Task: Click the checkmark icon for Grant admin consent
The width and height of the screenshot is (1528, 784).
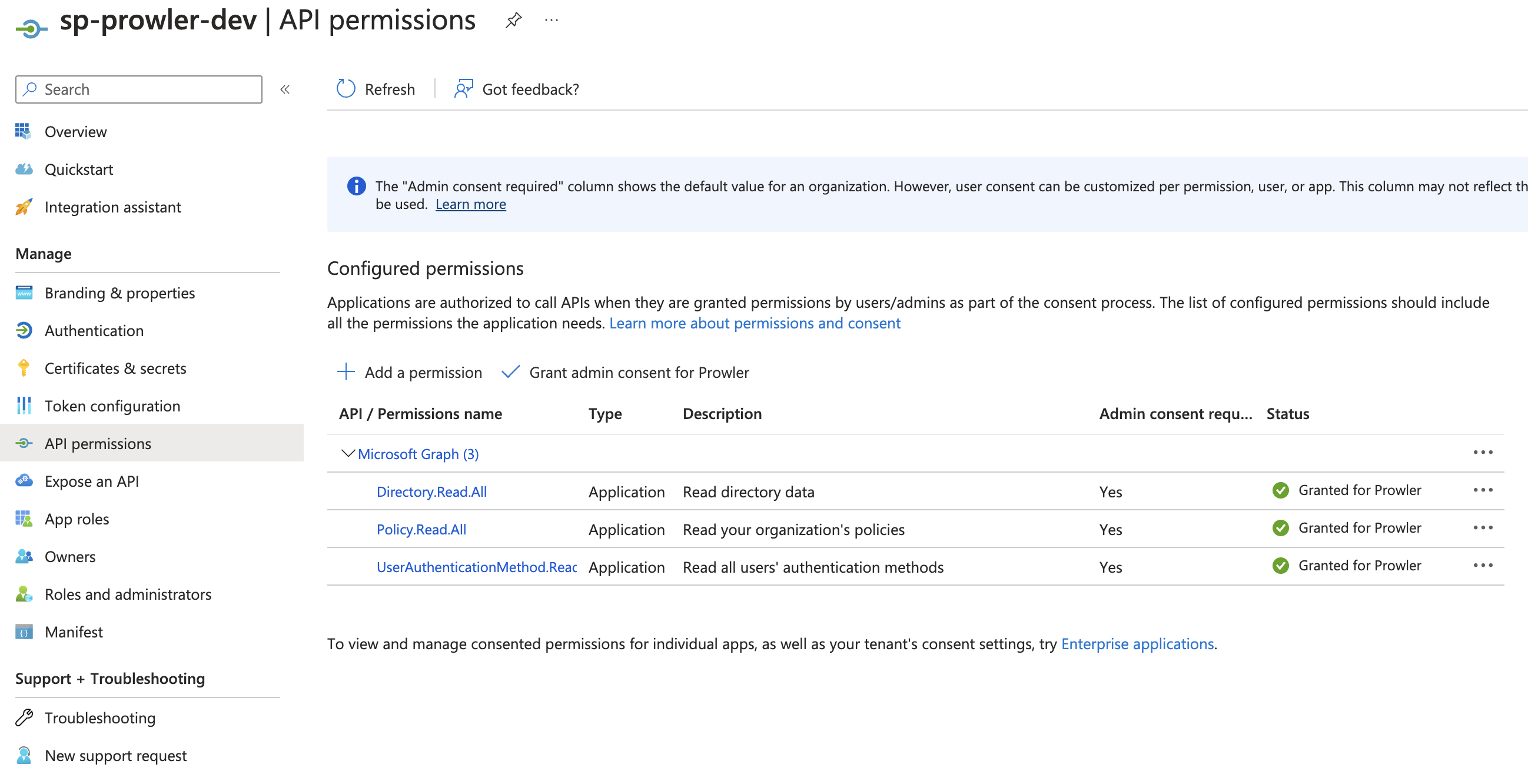Action: 510,372
